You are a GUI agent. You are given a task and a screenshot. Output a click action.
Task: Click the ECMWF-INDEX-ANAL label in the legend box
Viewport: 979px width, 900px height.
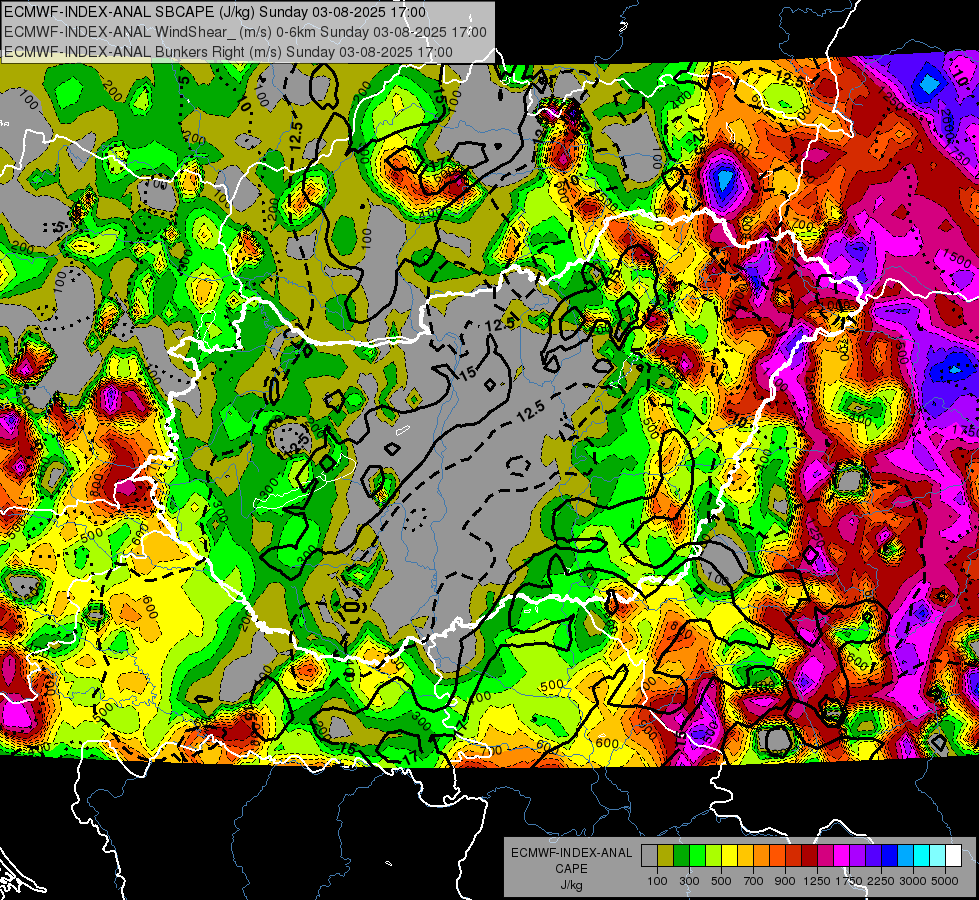click(572, 853)
